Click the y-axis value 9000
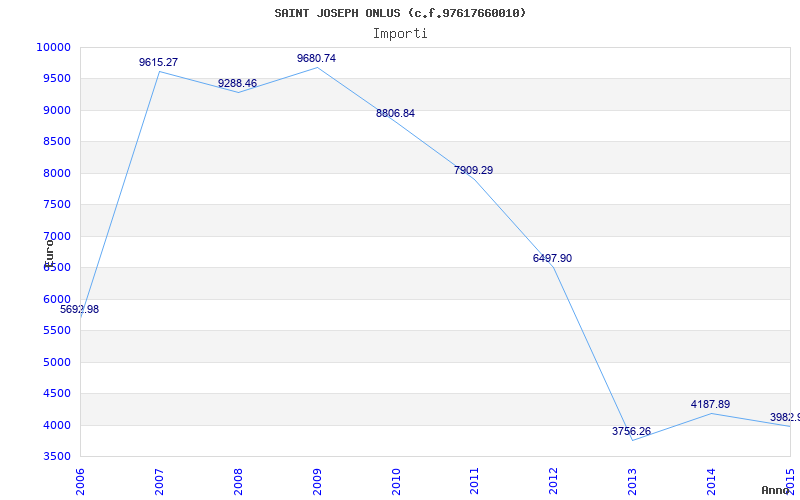This screenshot has width=800, height=500. (x=56, y=110)
